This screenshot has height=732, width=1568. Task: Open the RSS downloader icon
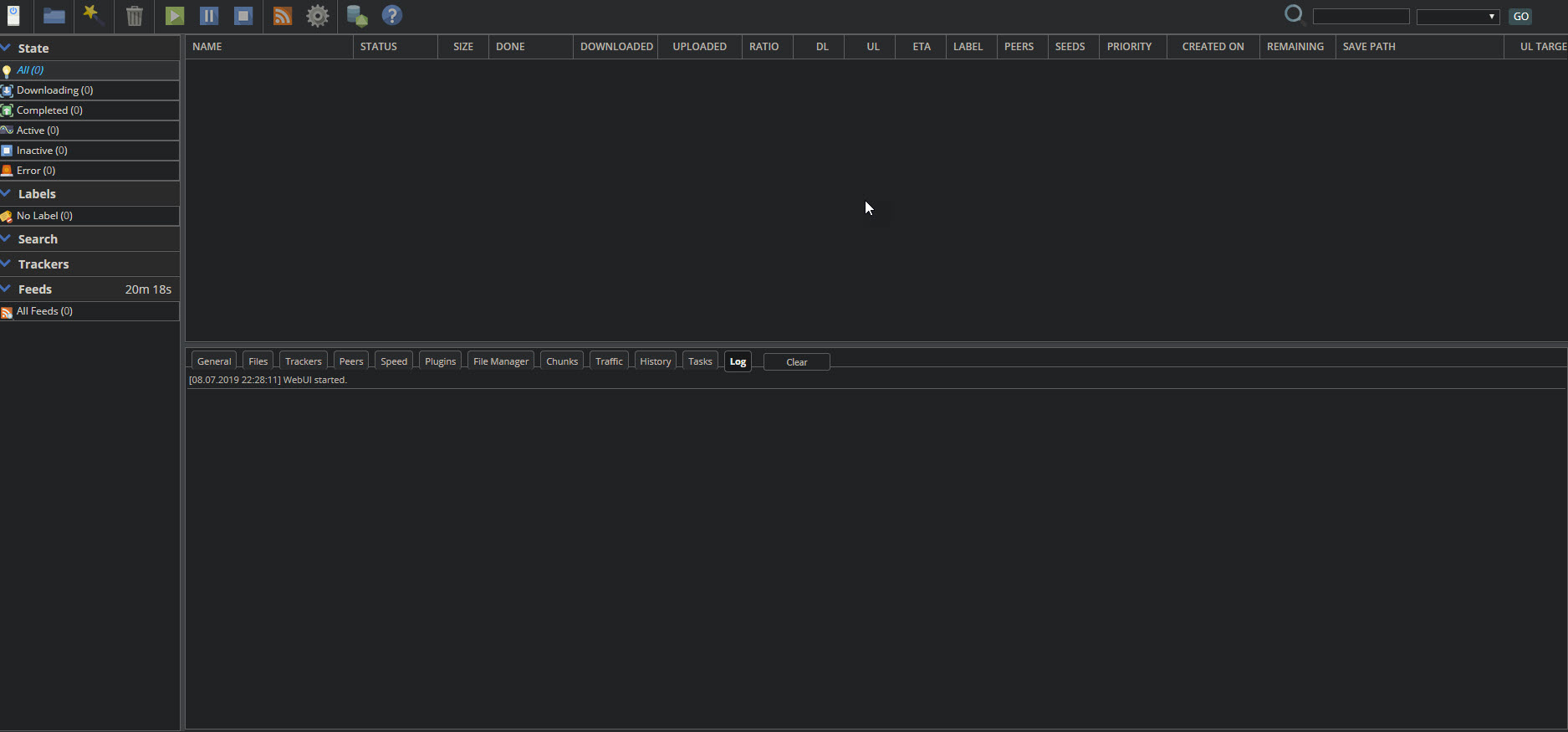[x=283, y=16]
